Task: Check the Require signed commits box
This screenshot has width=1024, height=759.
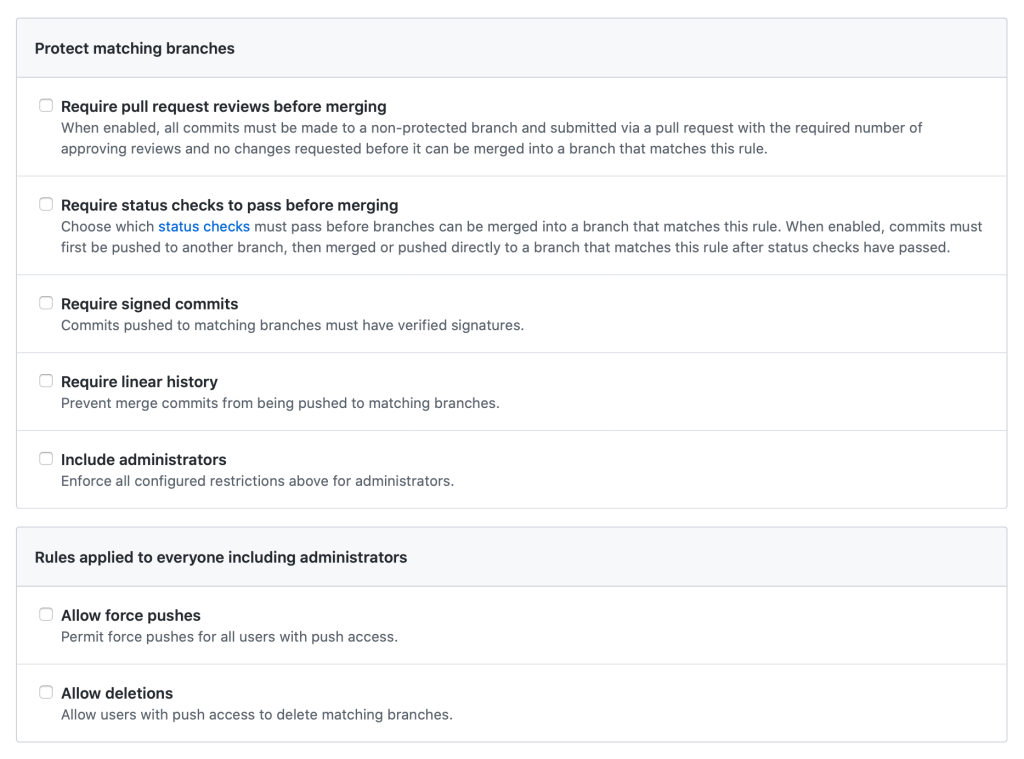Action: pos(46,303)
